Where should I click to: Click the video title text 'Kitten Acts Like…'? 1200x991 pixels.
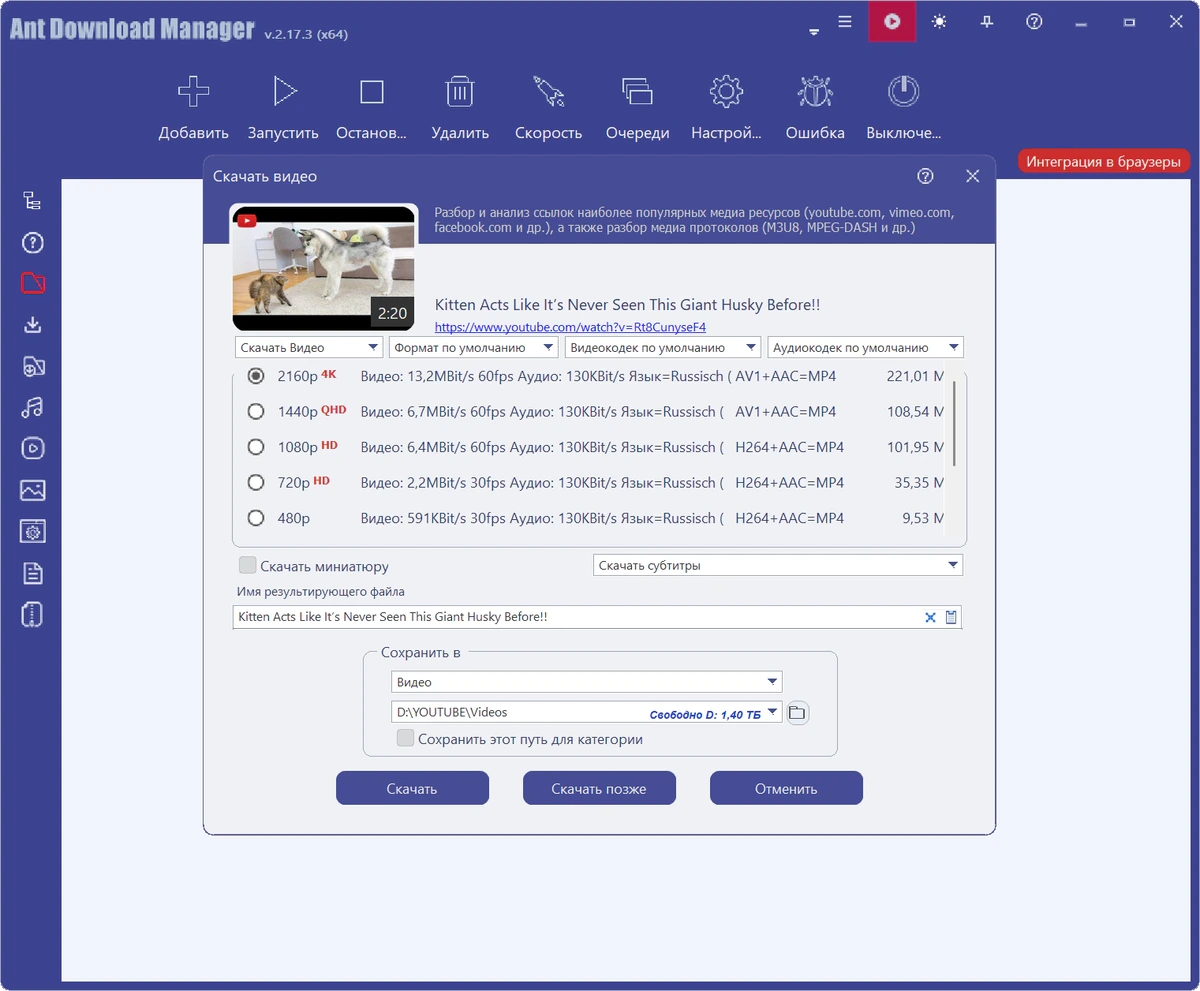(628, 305)
